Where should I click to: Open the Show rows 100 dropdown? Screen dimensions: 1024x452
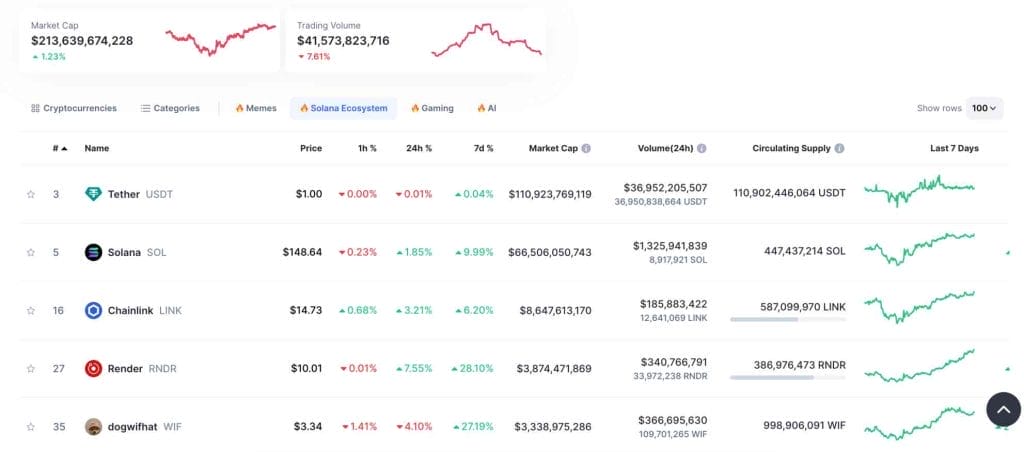pos(984,108)
